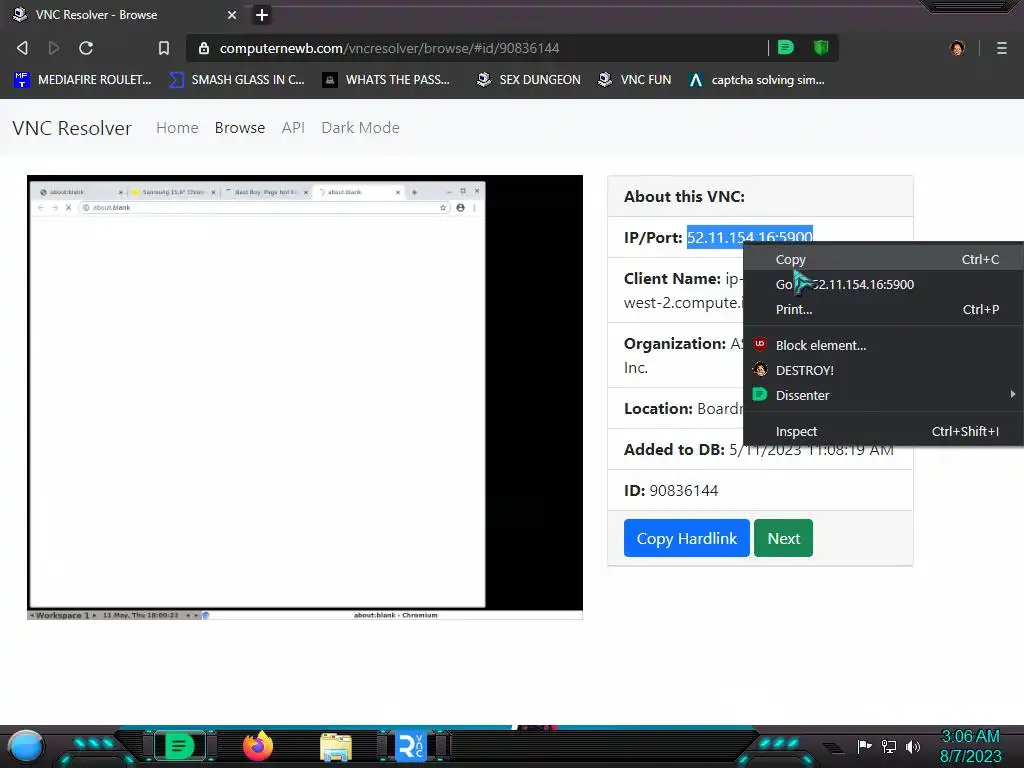The image size is (1024, 768).
Task: Open the volume speaker tray icon
Action: (912, 746)
